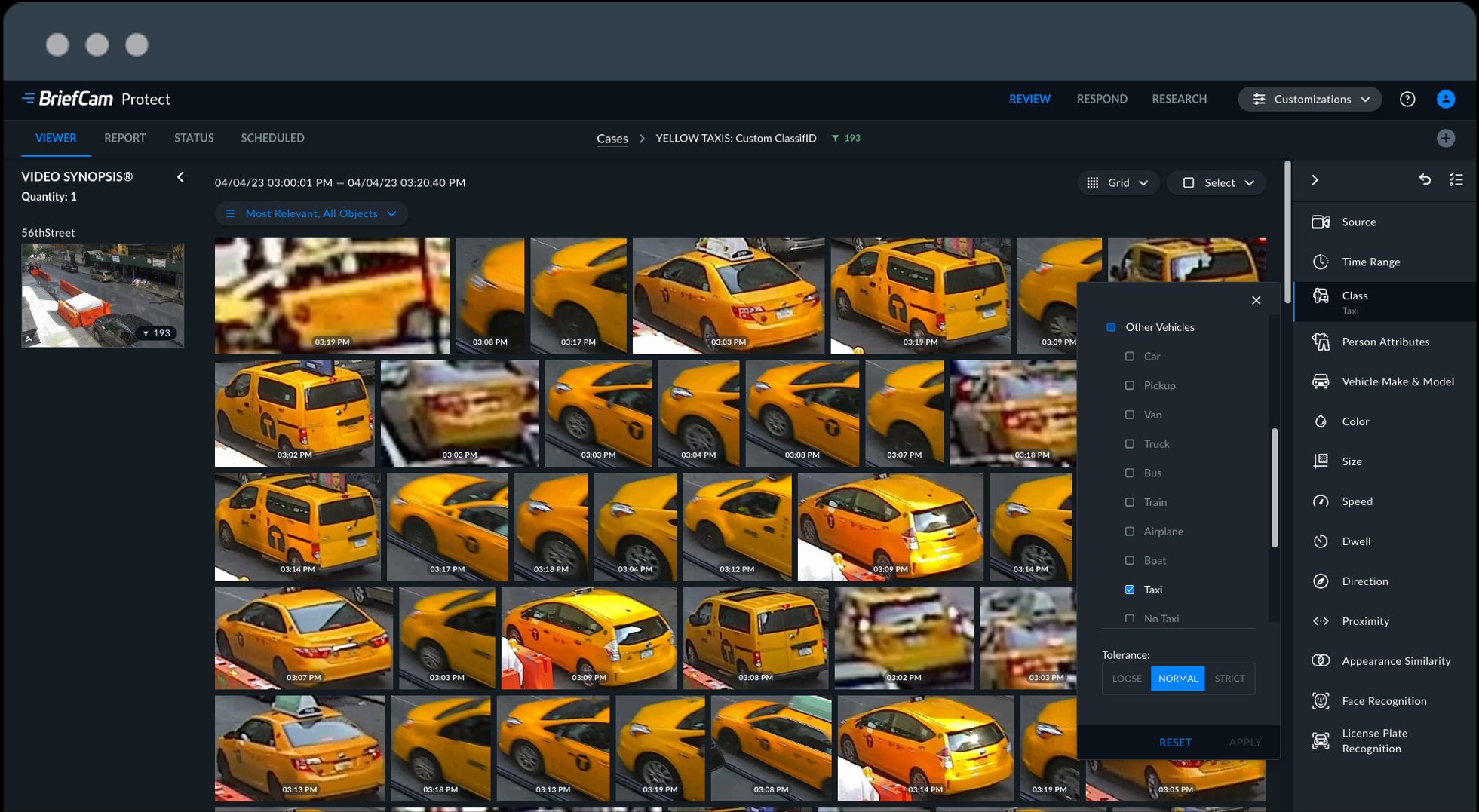Click the License Plate Recognition icon

click(1320, 740)
